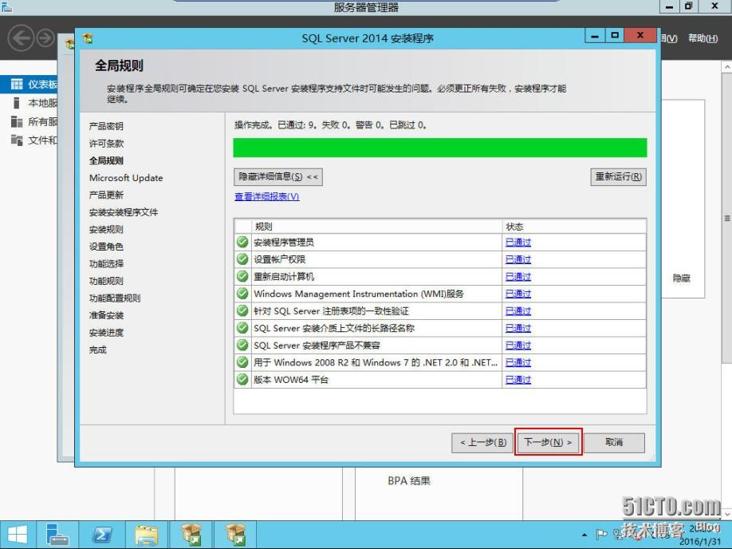732x549 pixels.
Task: Select the 安装规则 step in sidebar
Action: 106,229
